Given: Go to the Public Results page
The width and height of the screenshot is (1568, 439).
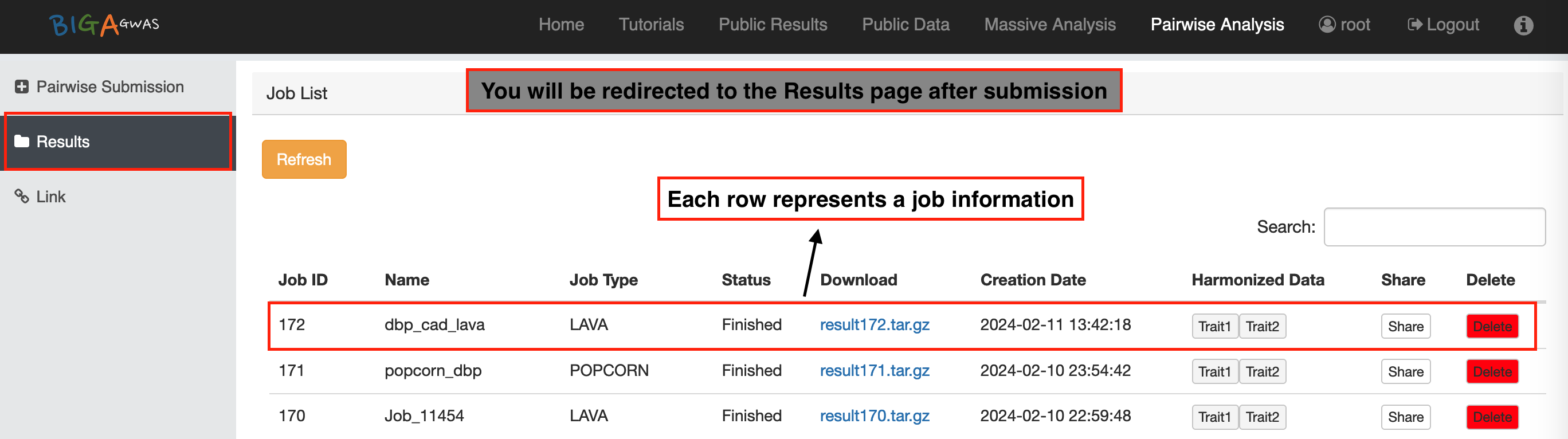Looking at the screenshot, I should (x=773, y=25).
